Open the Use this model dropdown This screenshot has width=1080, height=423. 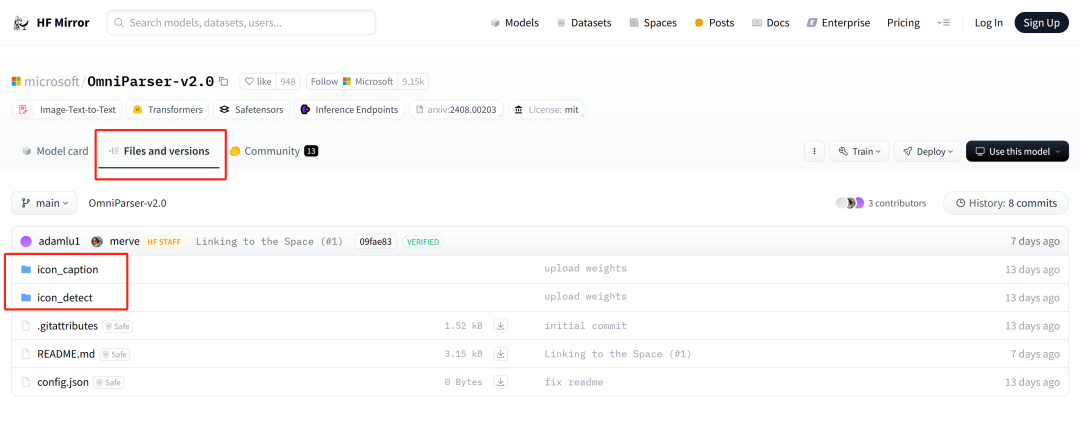click(x=1017, y=151)
